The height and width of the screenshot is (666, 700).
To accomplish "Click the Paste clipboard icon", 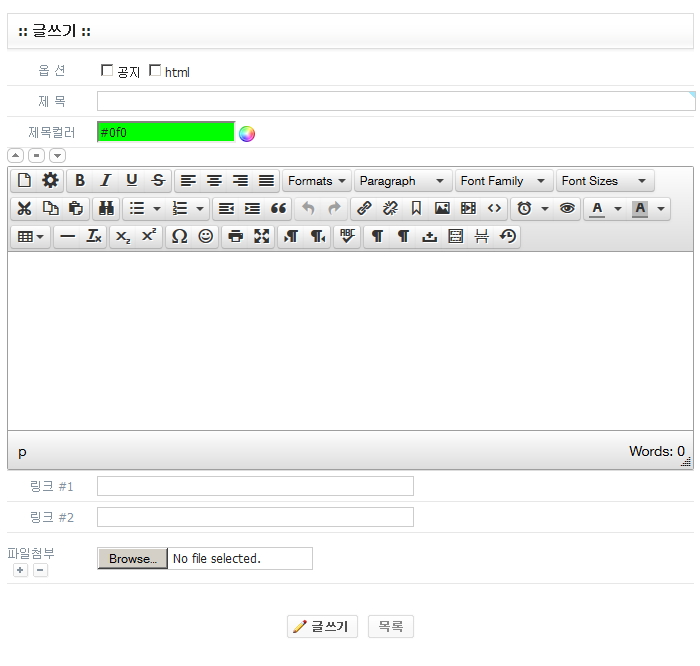I will click(76, 208).
